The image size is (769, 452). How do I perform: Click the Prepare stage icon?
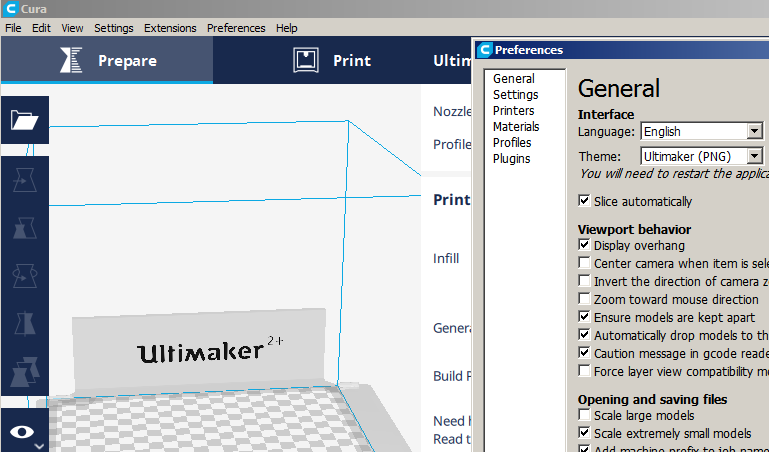click(71, 60)
